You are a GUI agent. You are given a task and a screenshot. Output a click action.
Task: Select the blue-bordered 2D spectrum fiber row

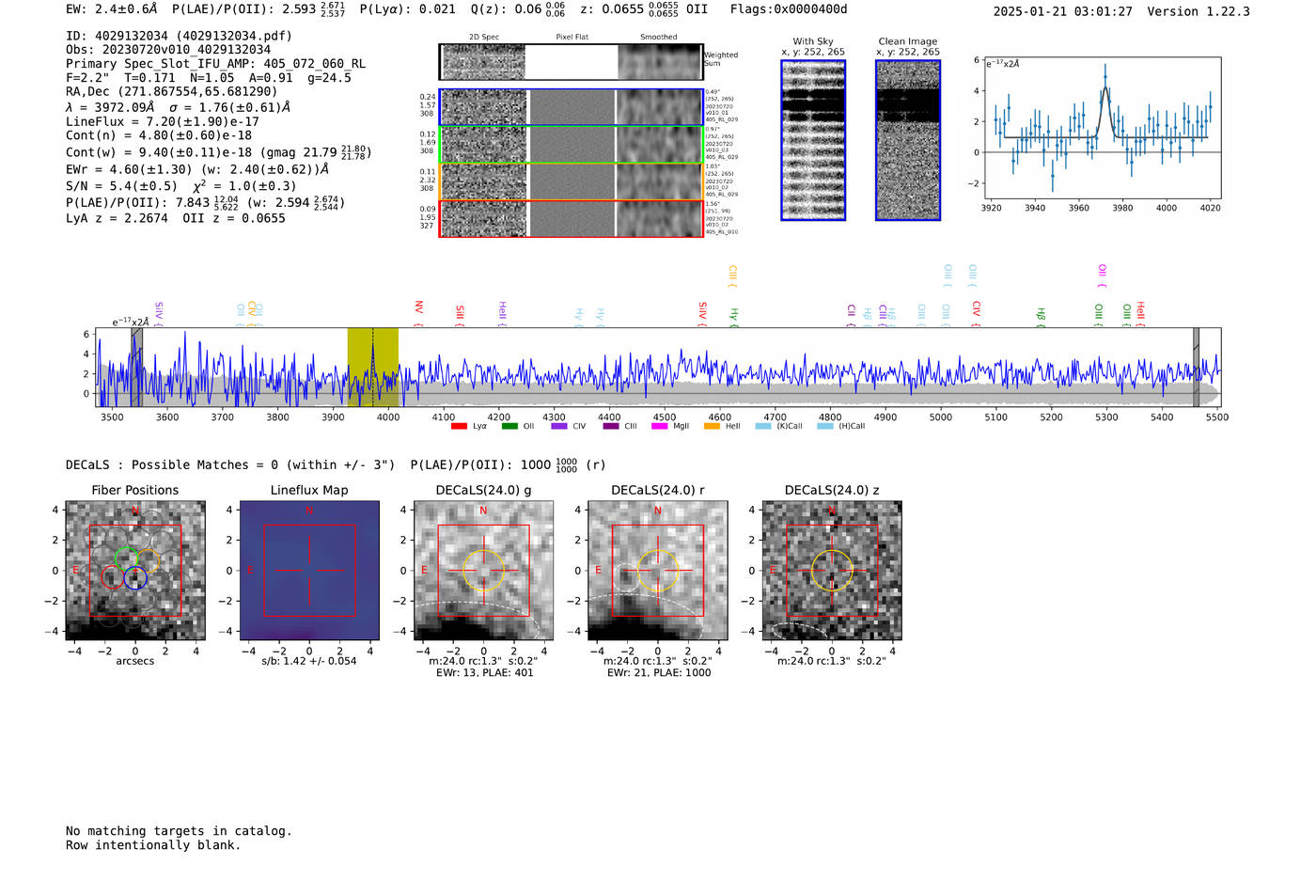click(x=571, y=107)
